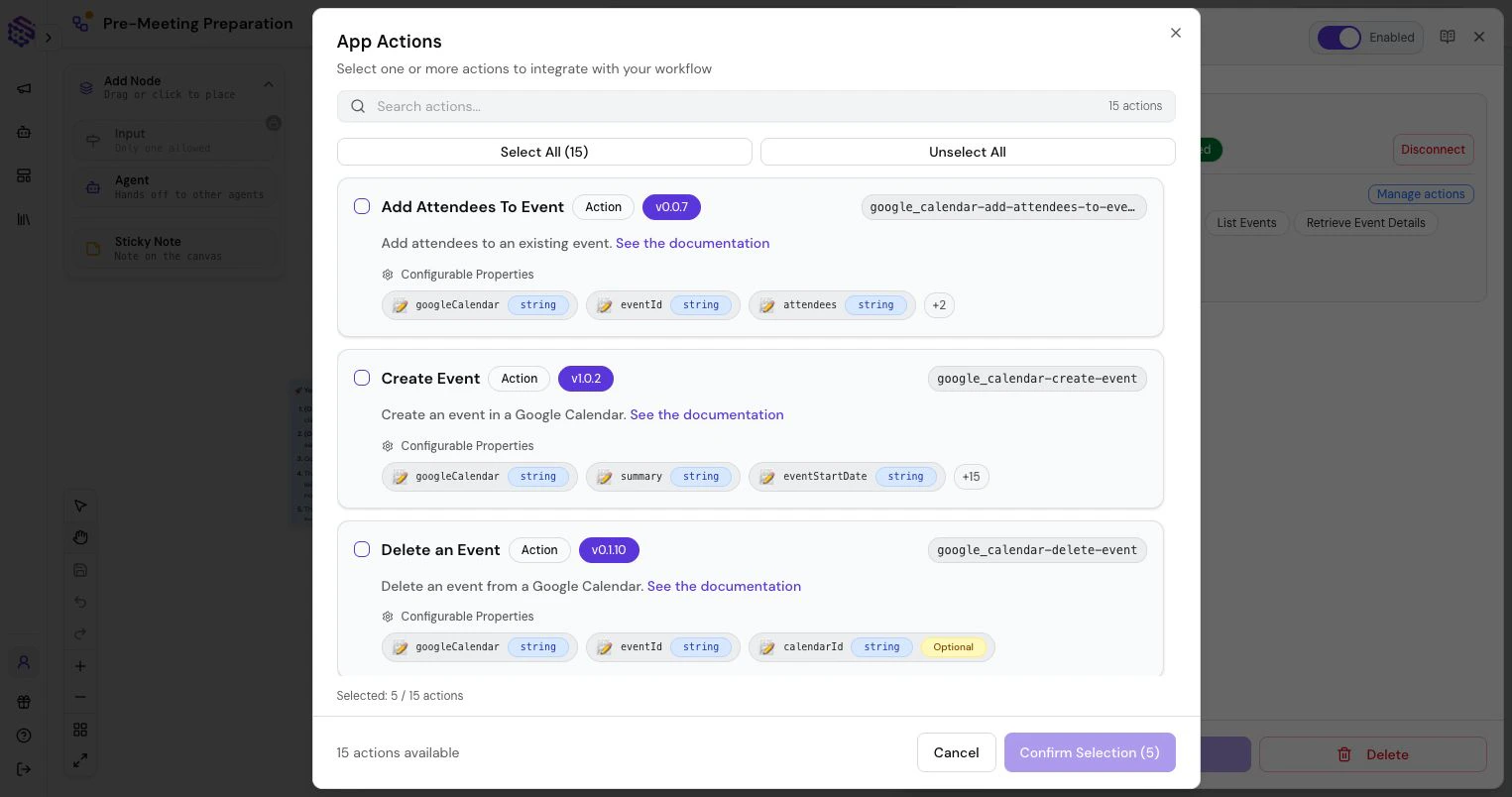Open the megaphone icon in sidebar
The height and width of the screenshot is (797, 1512).
click(24, 88)
